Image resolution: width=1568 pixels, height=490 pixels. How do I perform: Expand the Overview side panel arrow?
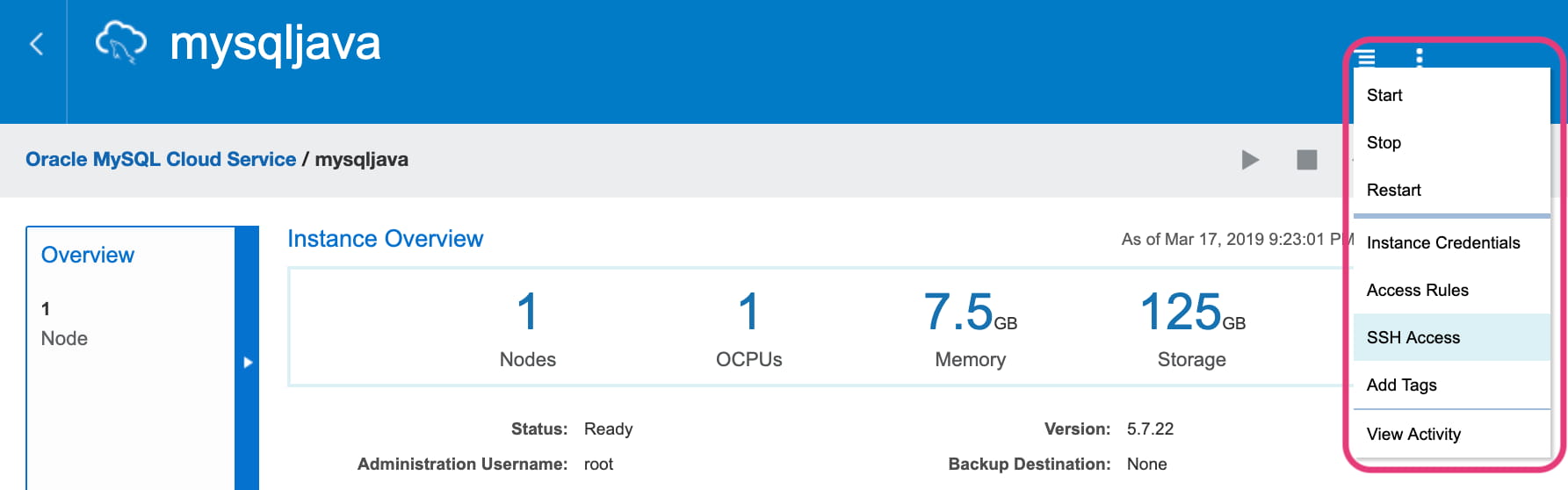click(248, 362)
